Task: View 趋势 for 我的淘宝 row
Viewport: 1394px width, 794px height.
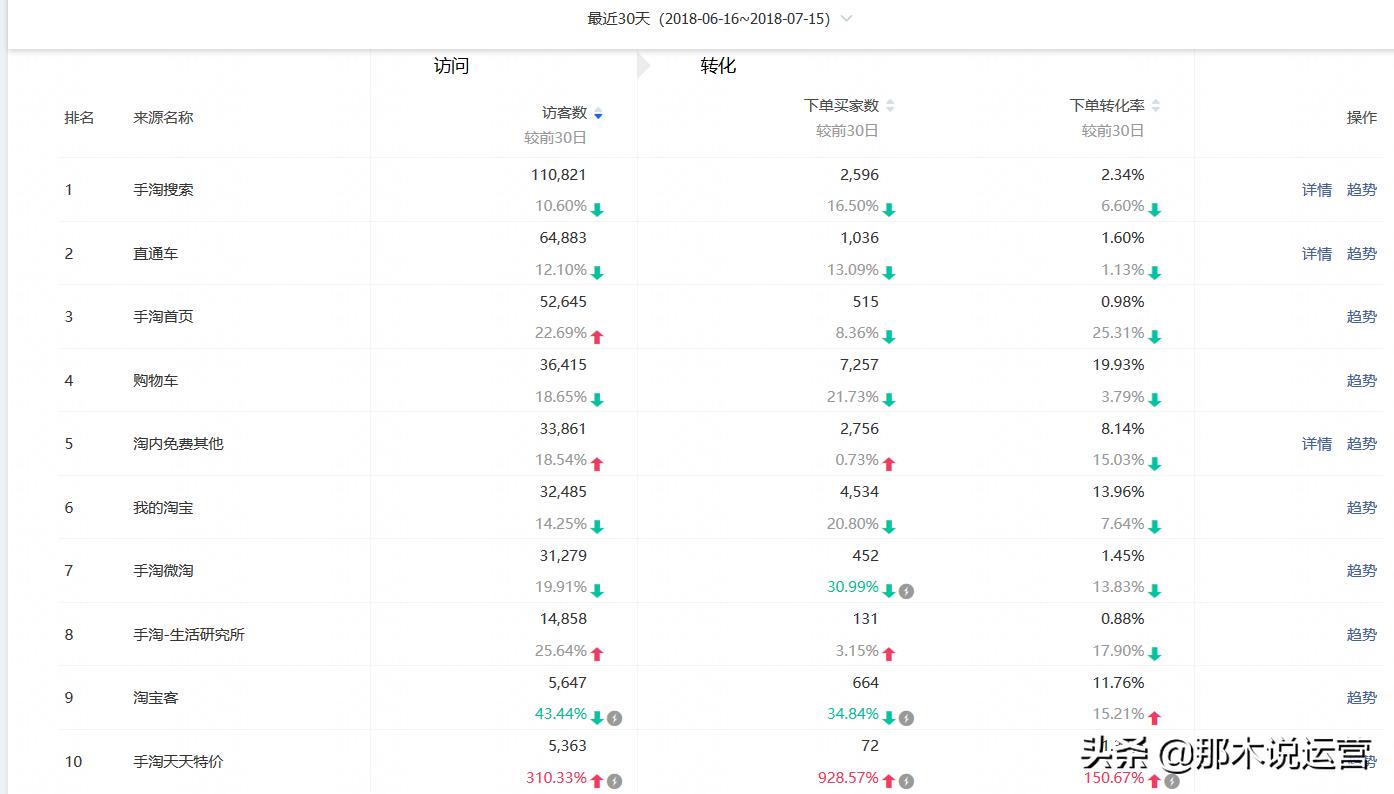Action: coord(1361,508)
